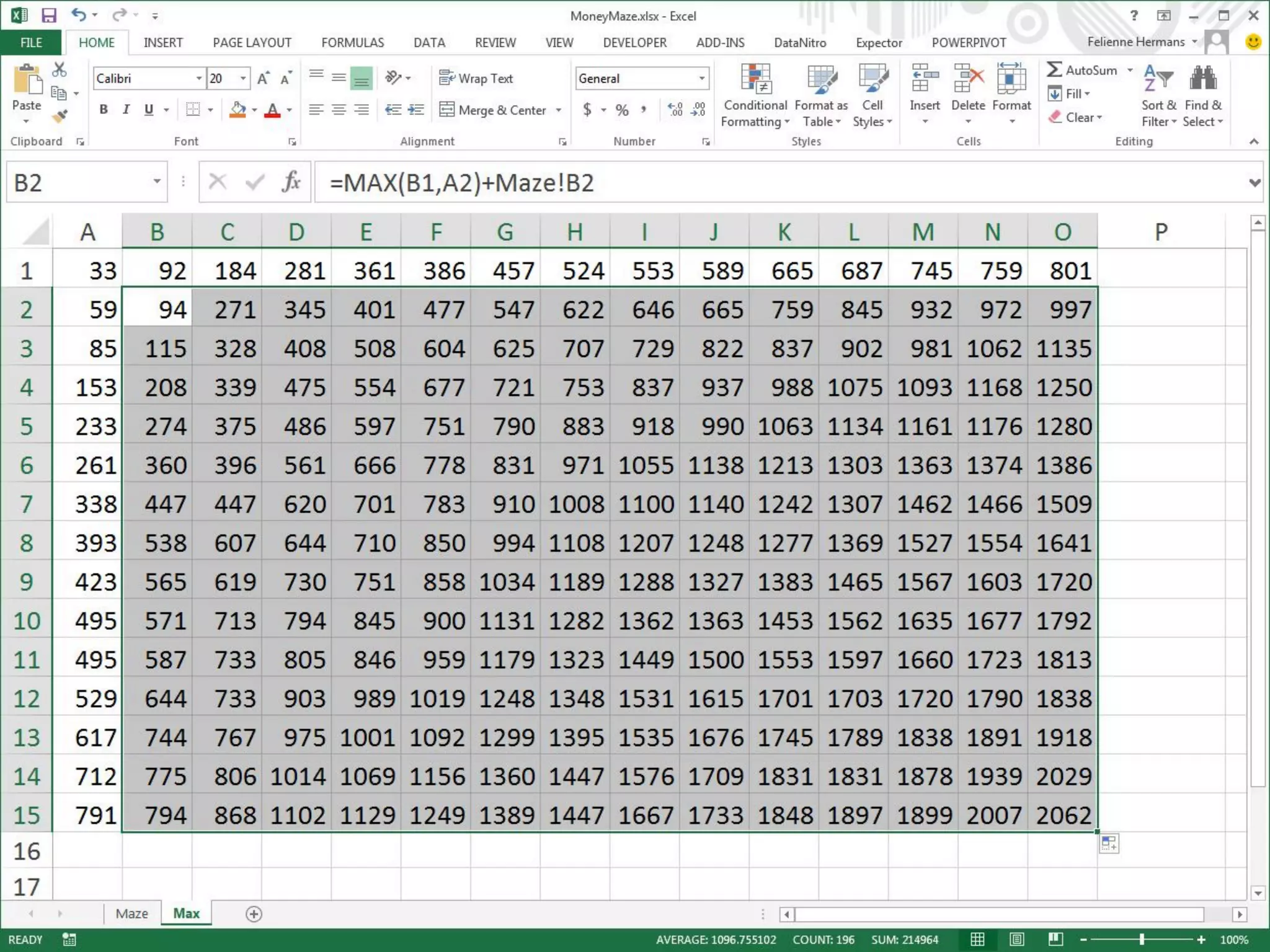This screenshot has width=1270, height=952.
Task: Open the Borders button
Action: (193, 110)
